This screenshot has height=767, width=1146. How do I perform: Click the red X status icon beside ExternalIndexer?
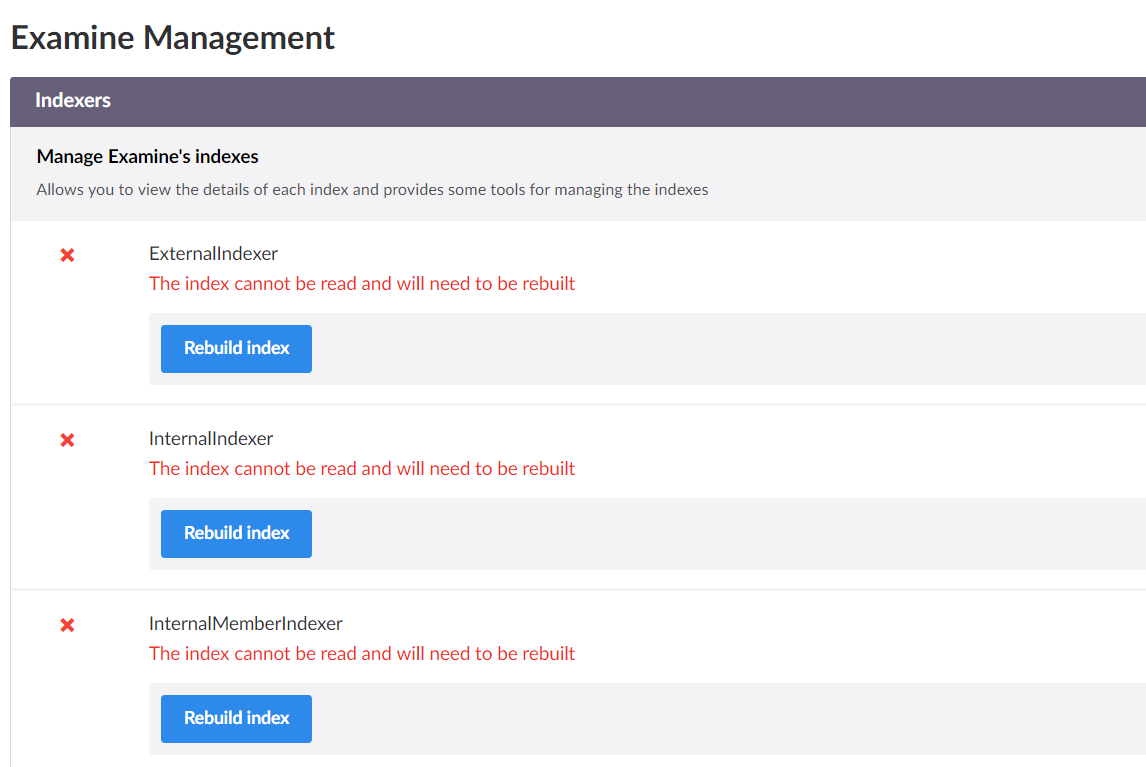[x=67, y=255]
